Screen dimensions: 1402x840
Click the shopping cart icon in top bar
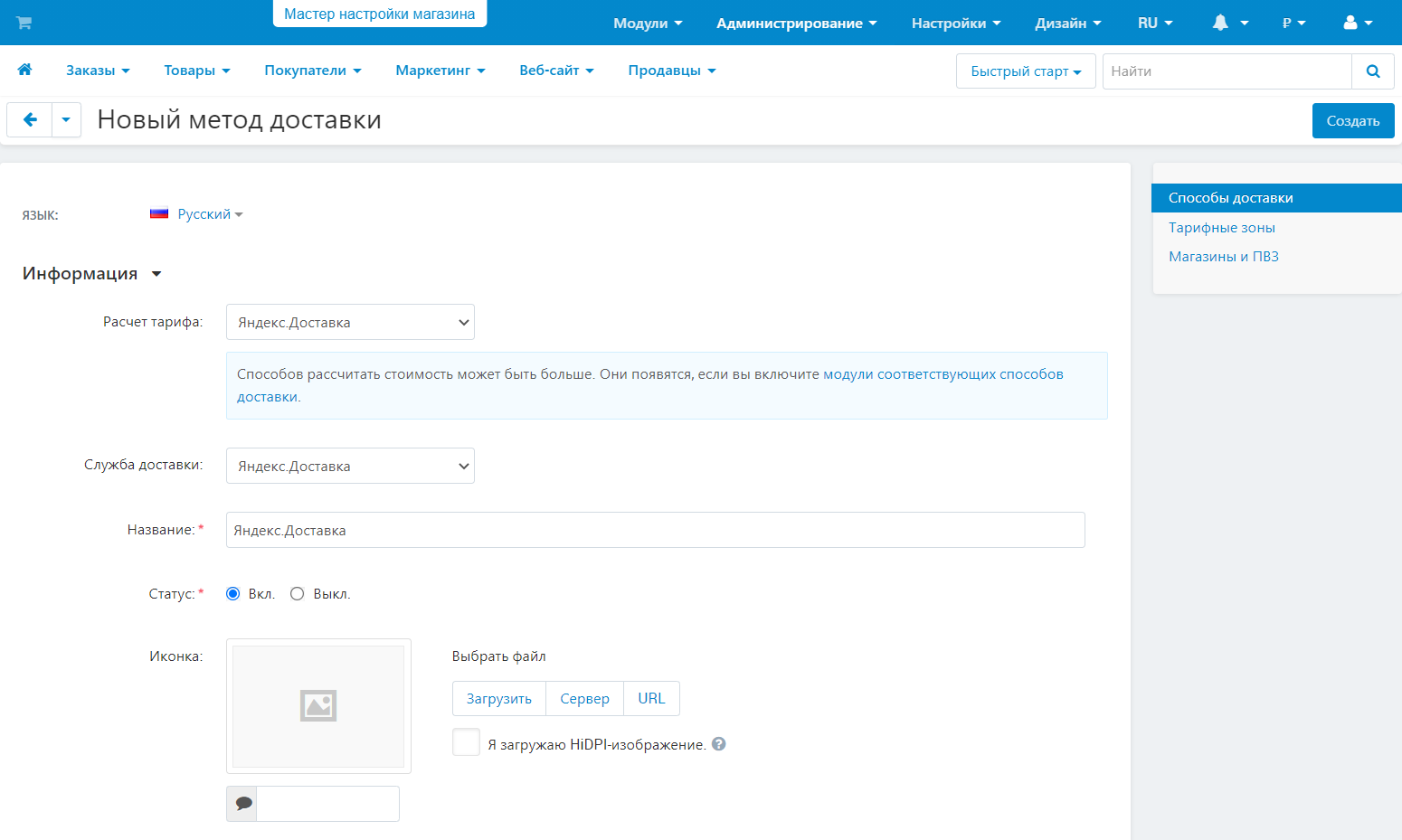point(24,23)
